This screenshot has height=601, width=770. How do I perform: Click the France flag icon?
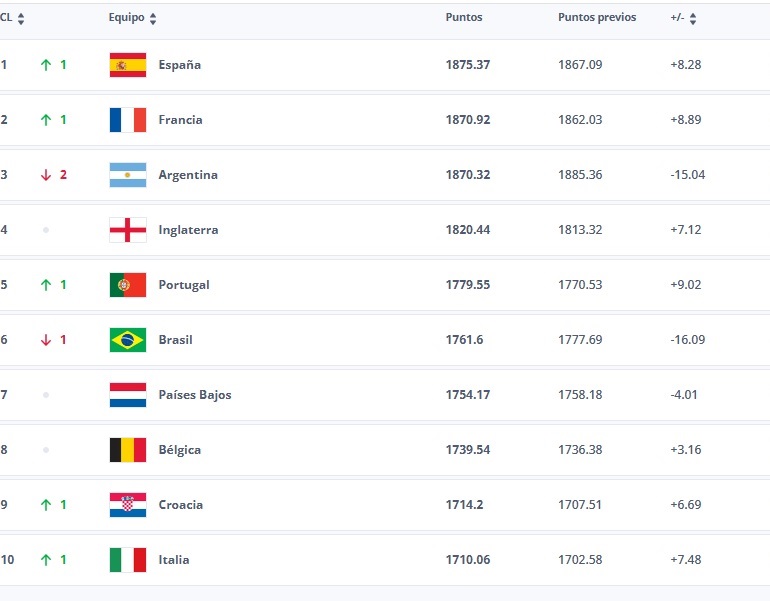click(x=127, y=120)
